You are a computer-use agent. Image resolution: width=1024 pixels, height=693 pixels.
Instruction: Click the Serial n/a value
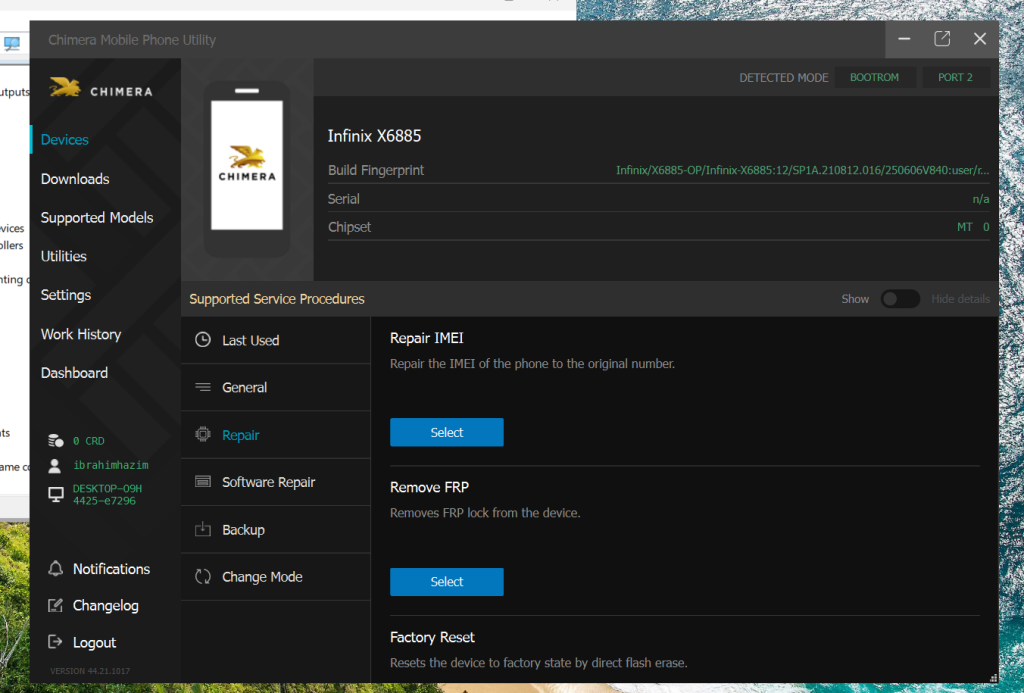click(980, 199)
